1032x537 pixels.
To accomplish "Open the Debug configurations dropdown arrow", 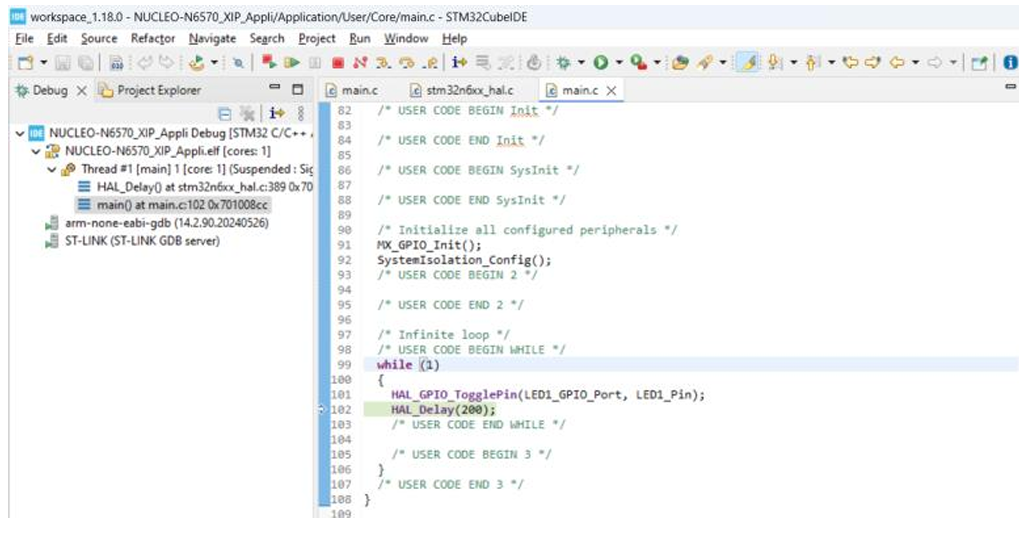I will click(581, 63).
